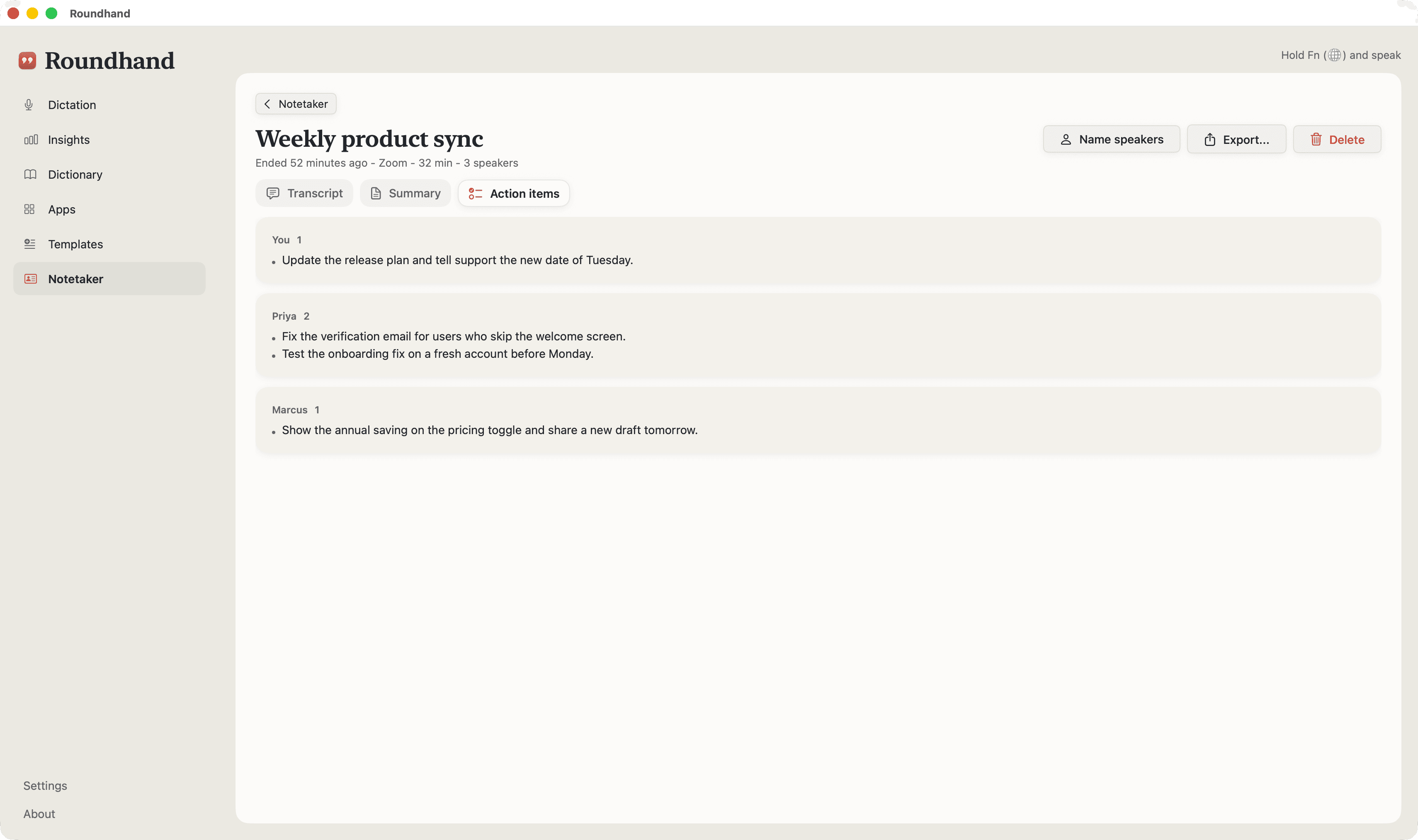Click the Apps grid icon
The height and width of the screenshot is (840, 1418).
click(x=29, y=209)
